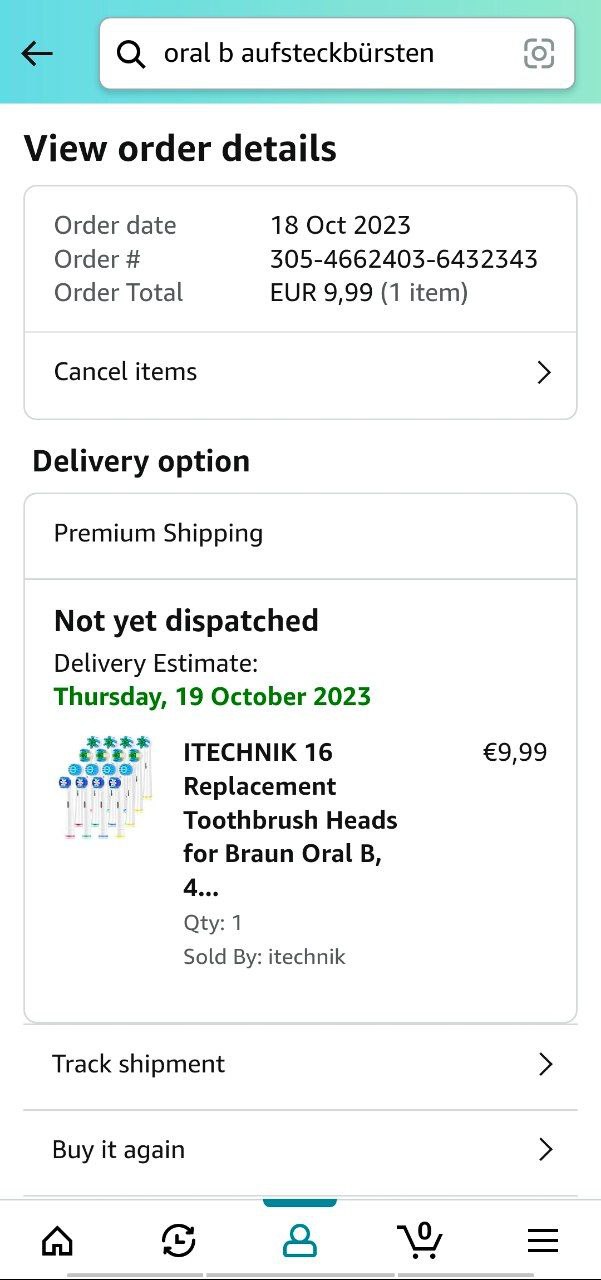Tap the back arrow icon
This screenshot has height=1280, width=601.
(x=37, y=54)
